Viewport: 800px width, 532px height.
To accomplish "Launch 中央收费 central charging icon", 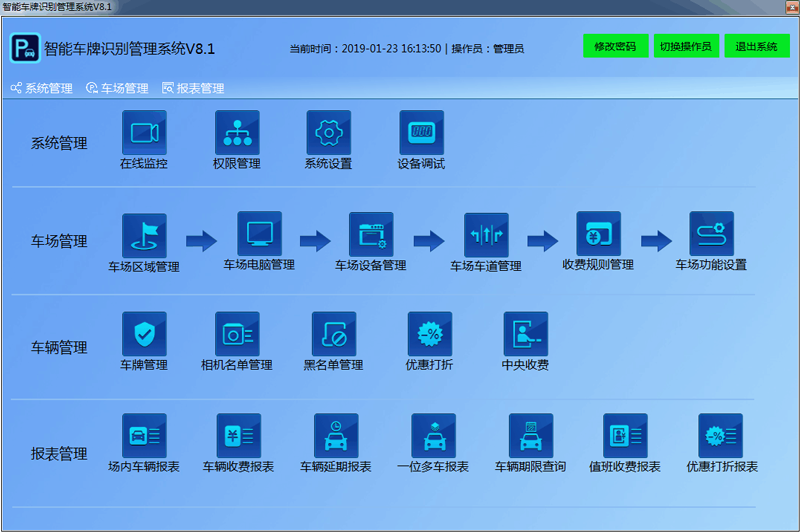I will point(525,334).
